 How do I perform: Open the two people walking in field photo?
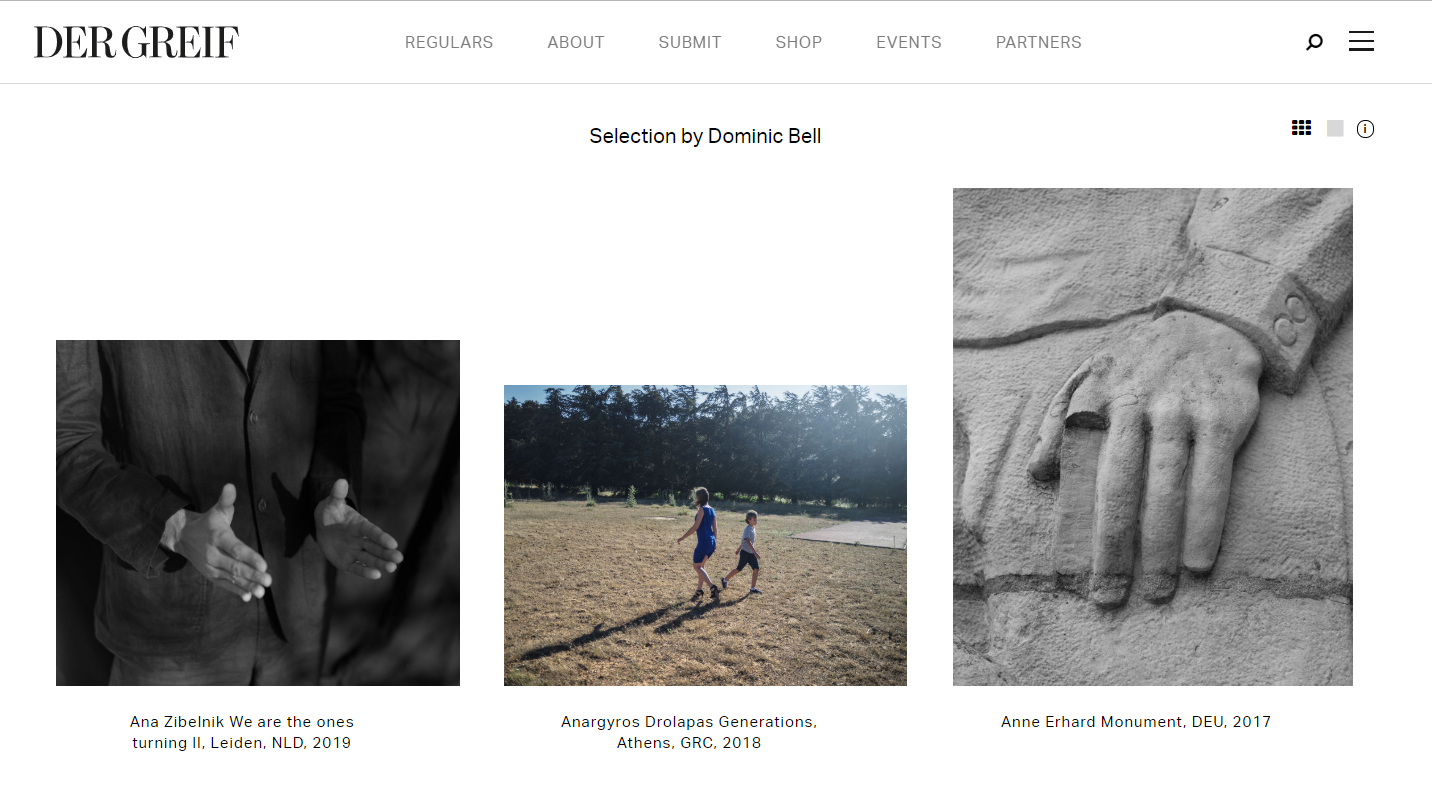[x=705, y=535]
